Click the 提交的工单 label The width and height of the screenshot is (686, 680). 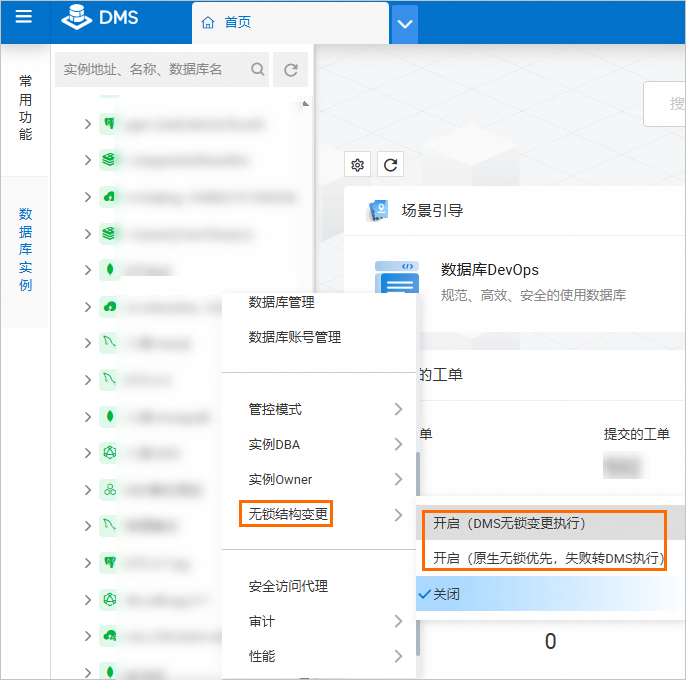pyautogui.click(x=637, y=434)
